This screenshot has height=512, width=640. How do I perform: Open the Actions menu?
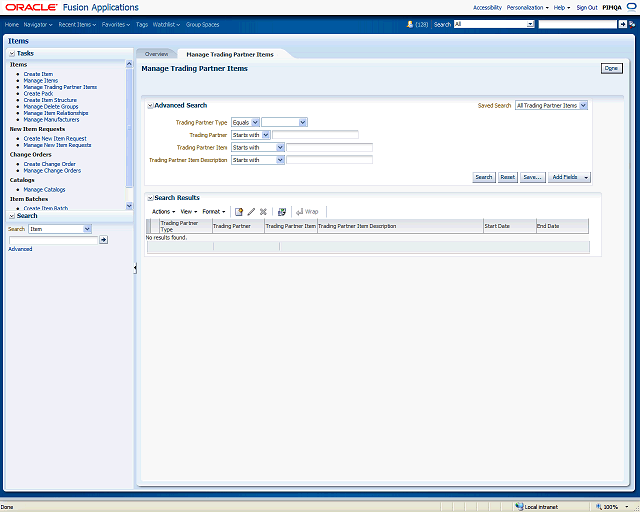pyautogui.click(x=163, y=212)
